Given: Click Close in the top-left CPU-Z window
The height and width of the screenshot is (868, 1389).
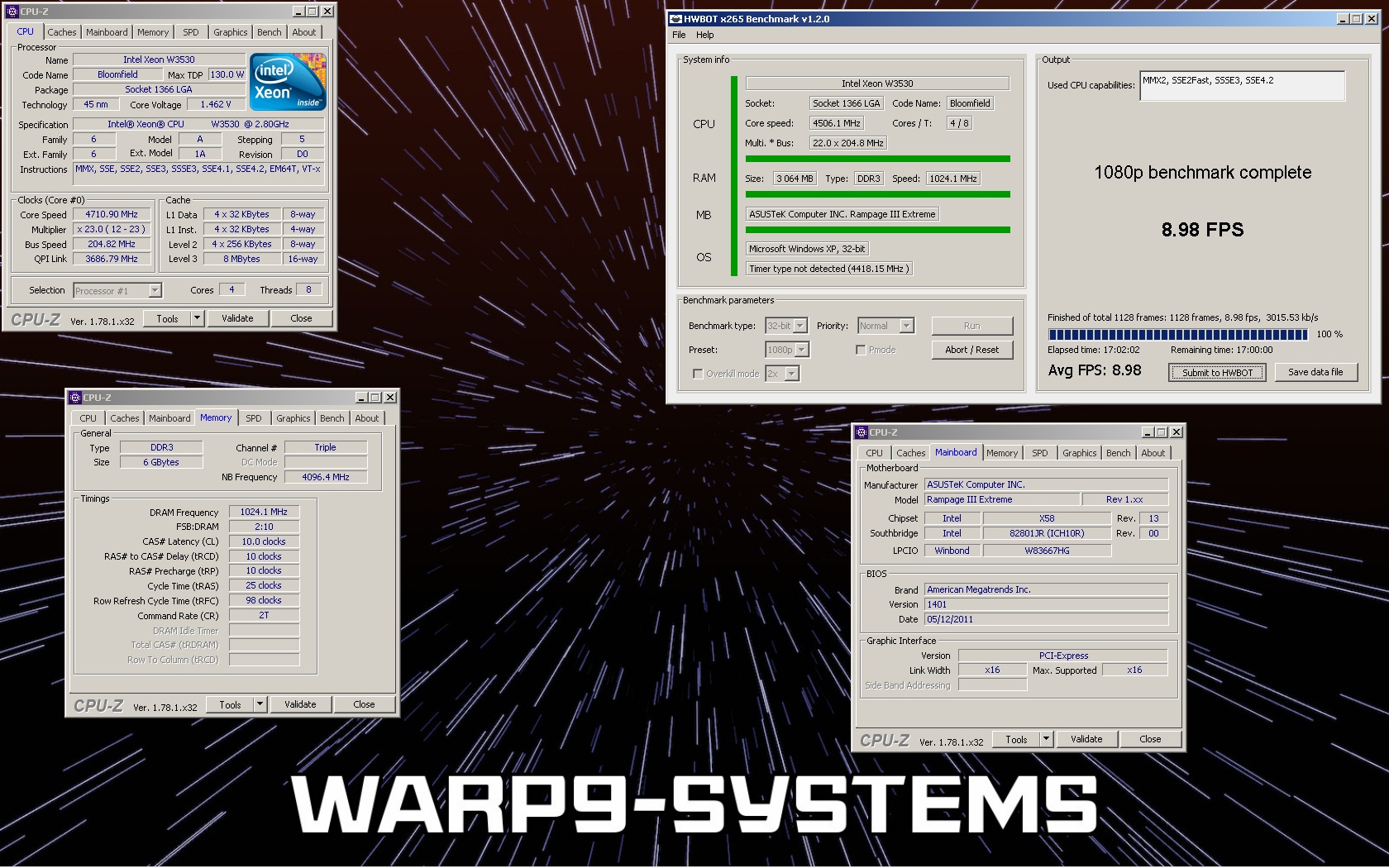Looking at the screenshot, I should point(302,318).
